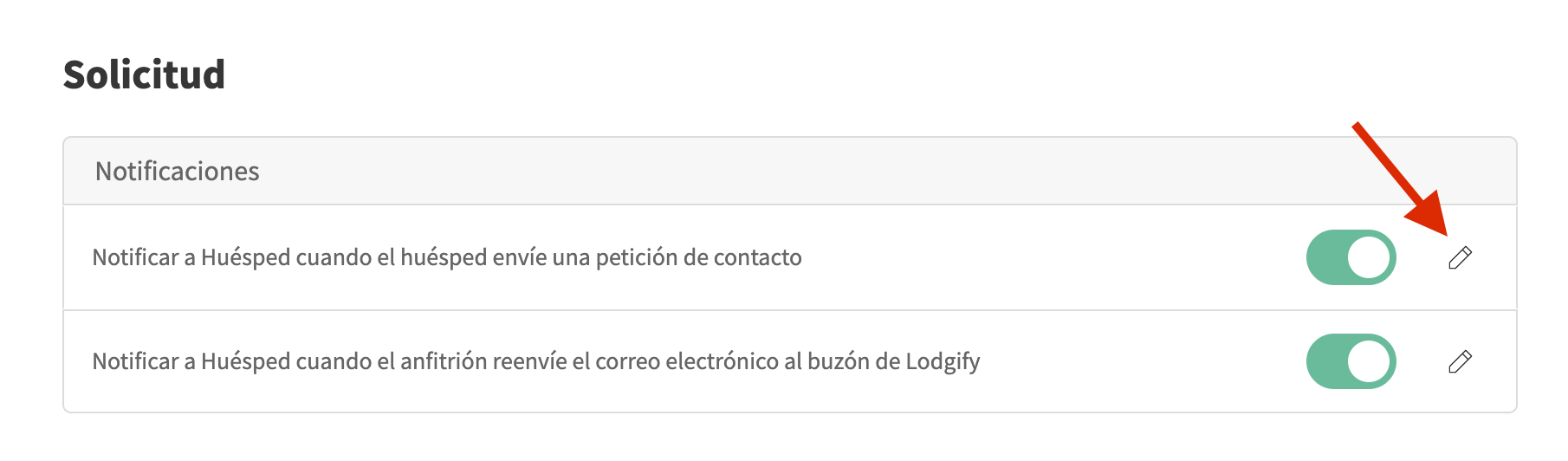Click the 'Notificar a Huésped' label in the first row
Image resolution: width=1568 pixels, height=461 pixels.
(191, 257)
